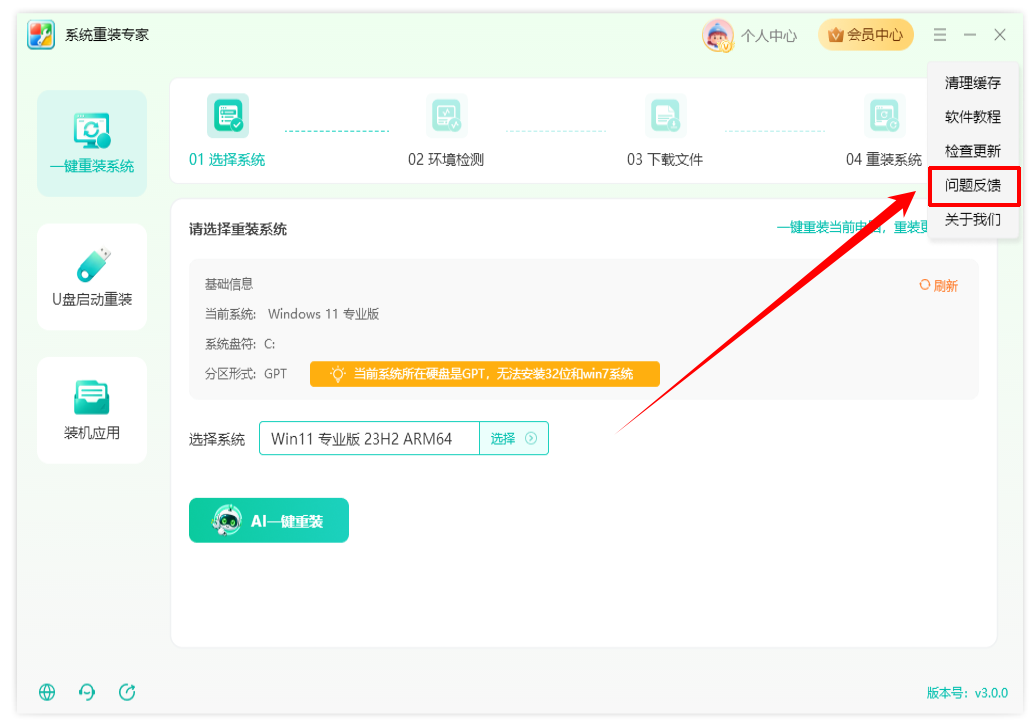The image size is (1032, 724).
Task: Click the 03 下载文件 step icon
Action: [665, 116]
